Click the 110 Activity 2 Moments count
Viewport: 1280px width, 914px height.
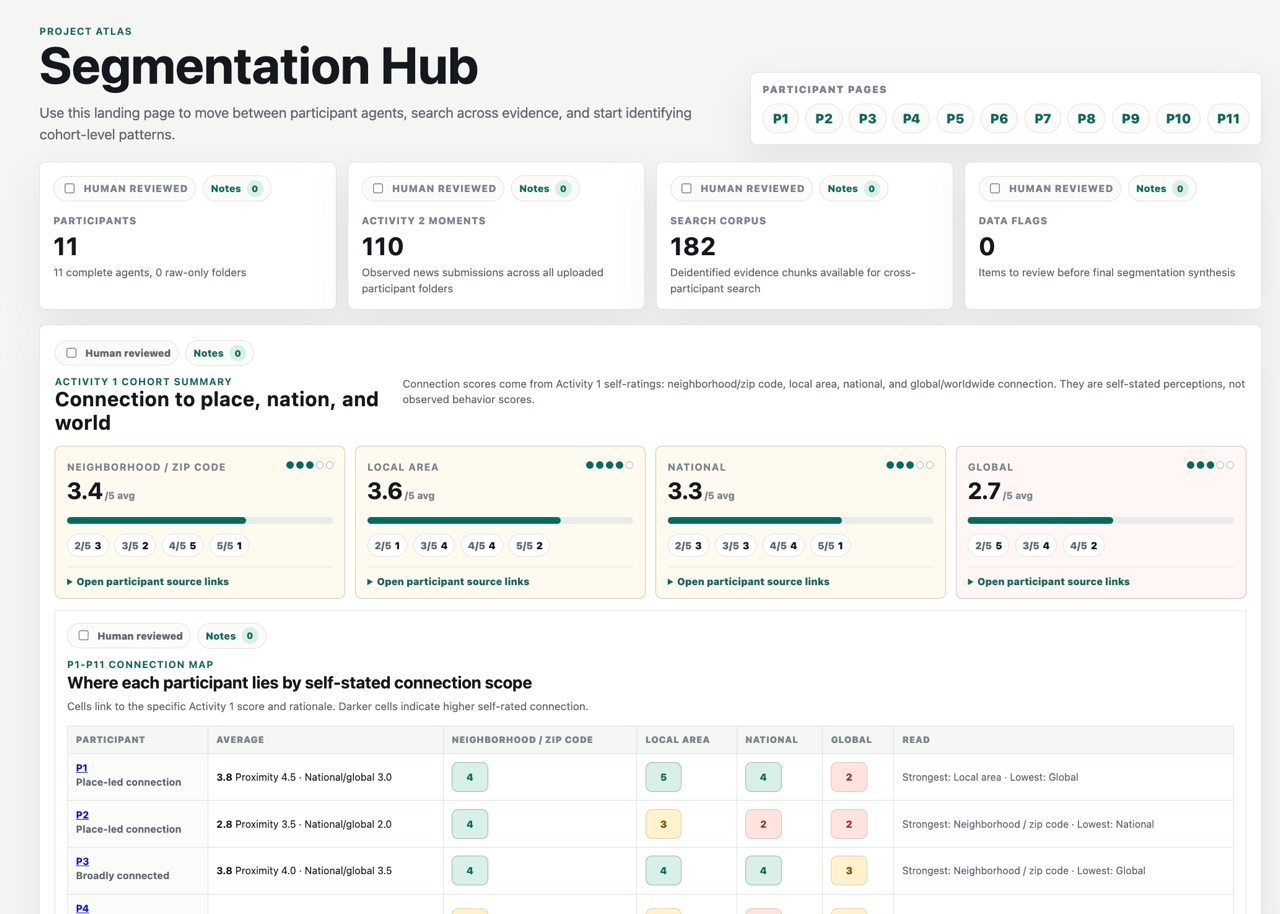click(x=383, y=246)
